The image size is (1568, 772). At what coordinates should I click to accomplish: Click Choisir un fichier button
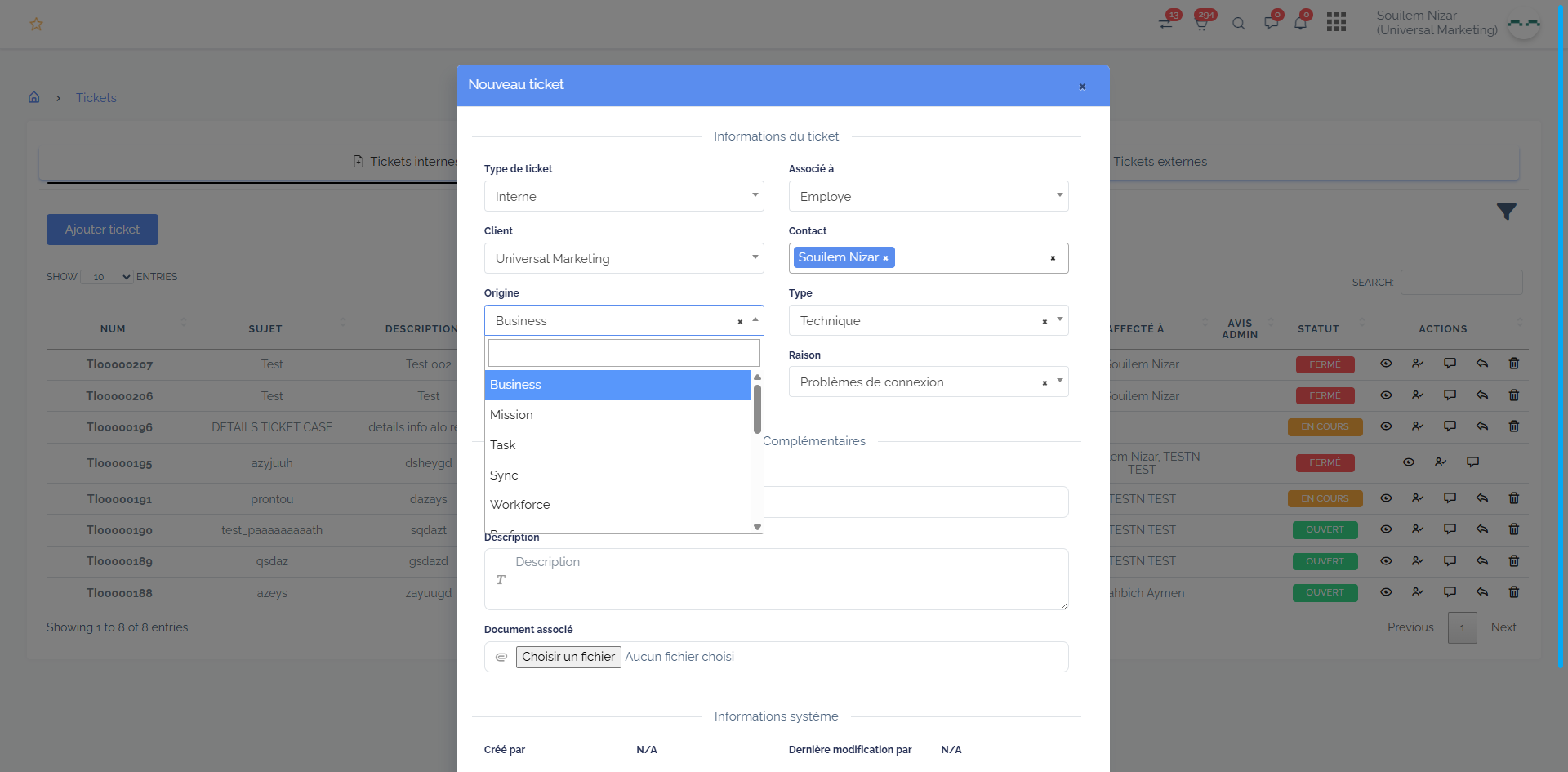pyautogui.click(x=568, y=657)
